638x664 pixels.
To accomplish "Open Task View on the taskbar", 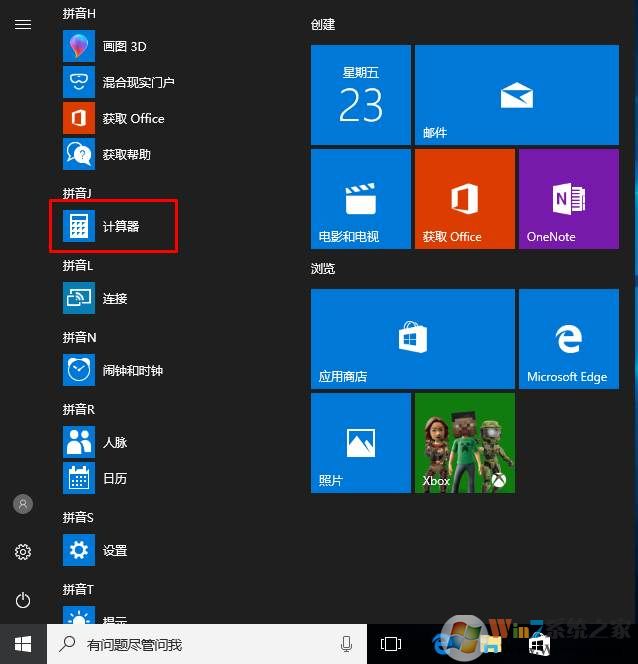I will coord(391,644).
